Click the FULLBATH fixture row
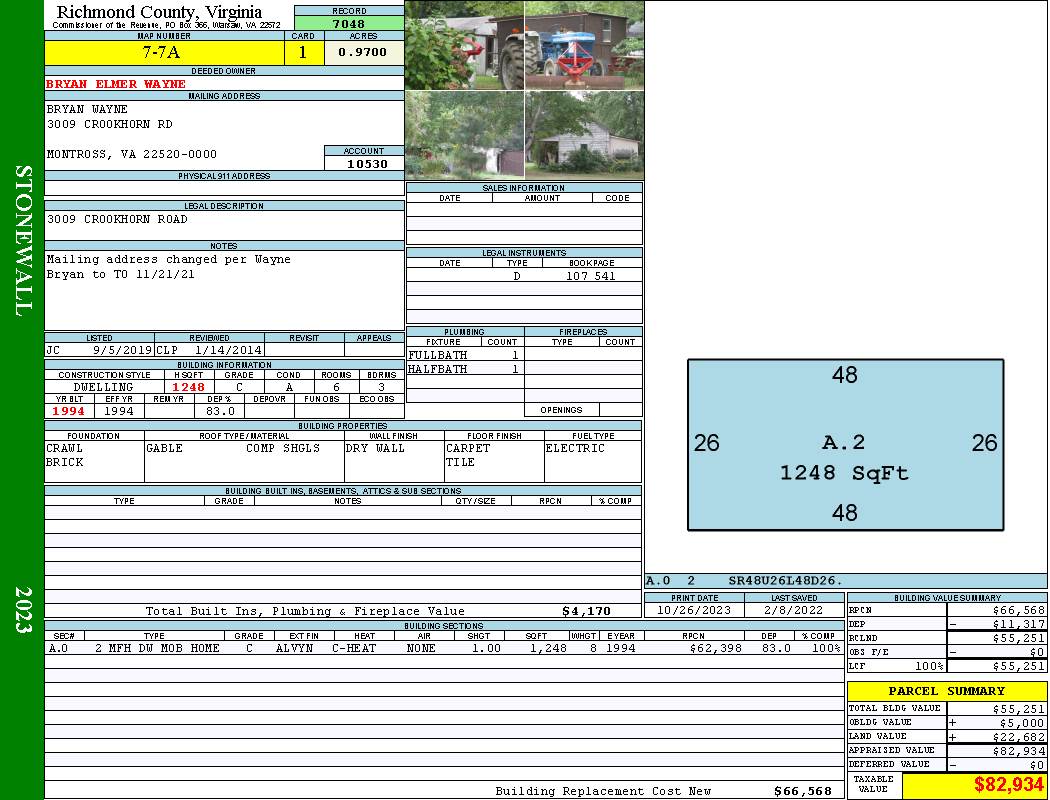 point(464,355)
